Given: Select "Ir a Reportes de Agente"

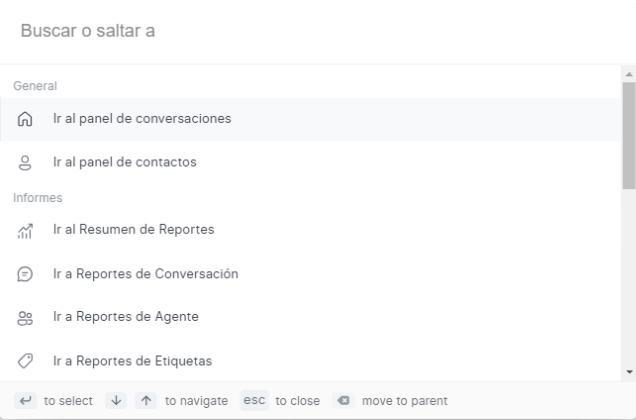Looking at the screenshot, I should (125, 317).
